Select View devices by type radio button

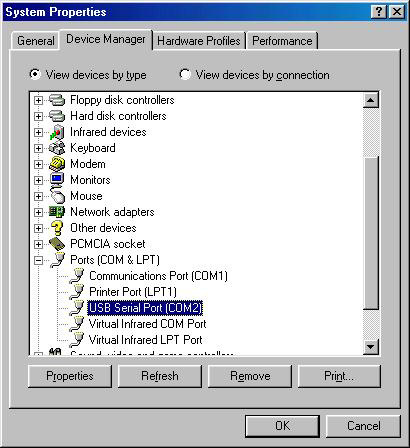click(x=35, y=74)
